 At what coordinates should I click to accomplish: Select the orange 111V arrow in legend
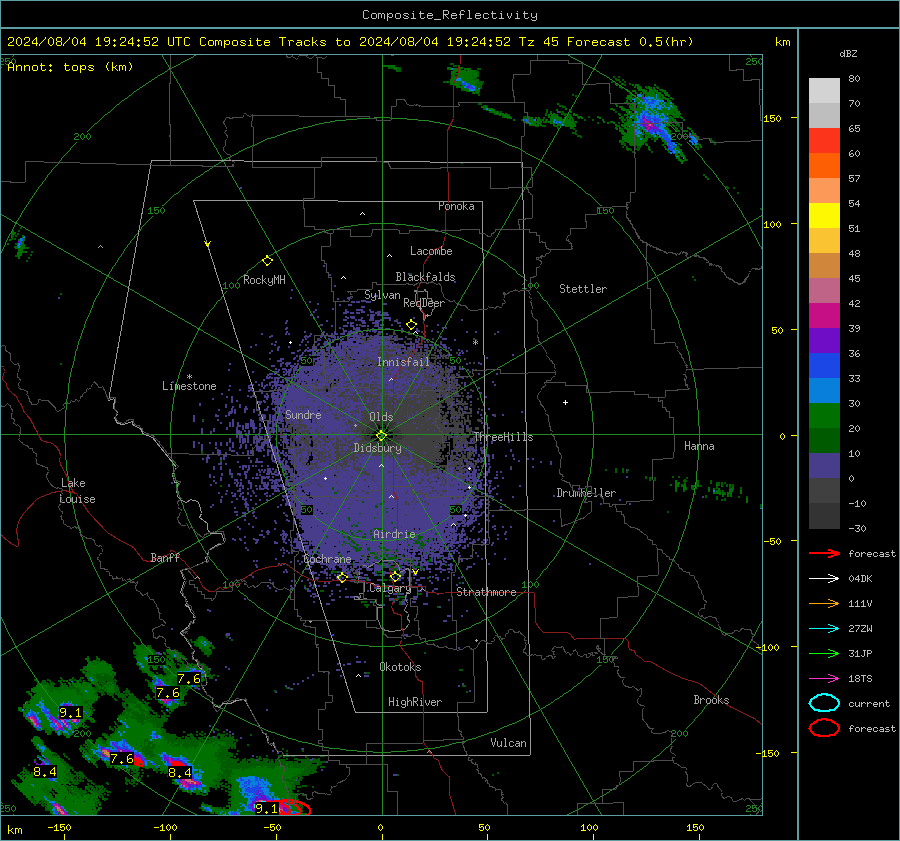(x=824, y=603)
